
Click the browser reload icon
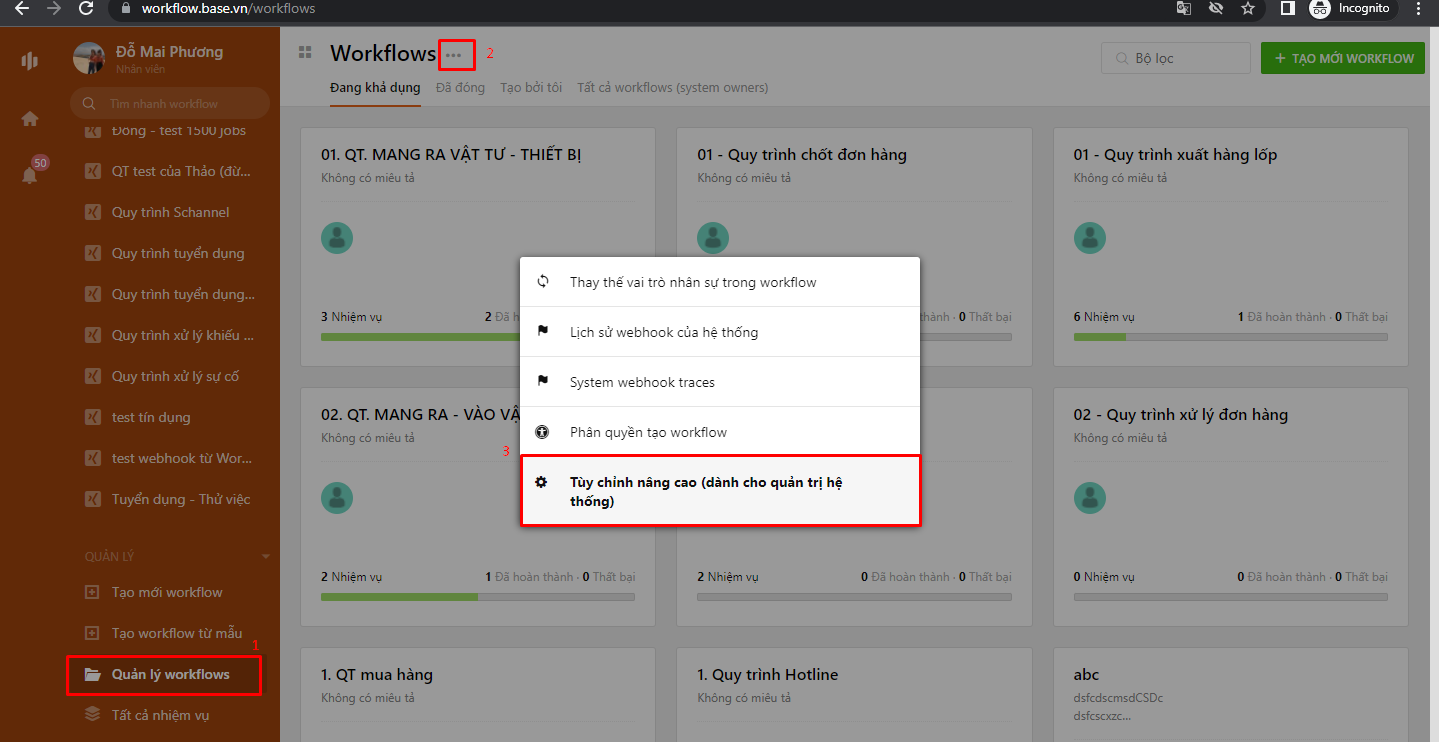tap(86, 8)
